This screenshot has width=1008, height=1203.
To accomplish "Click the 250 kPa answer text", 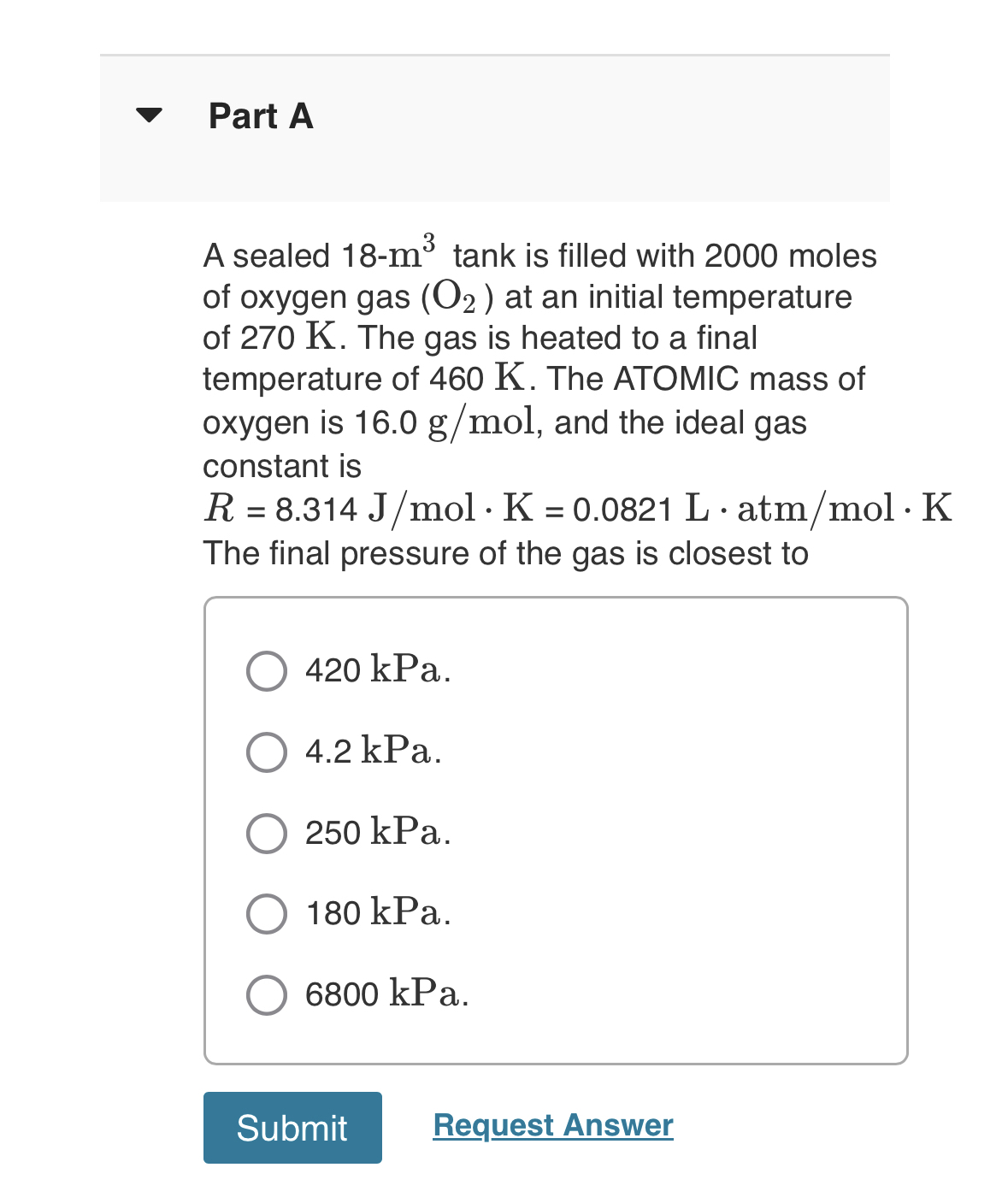I will point(377,834).
